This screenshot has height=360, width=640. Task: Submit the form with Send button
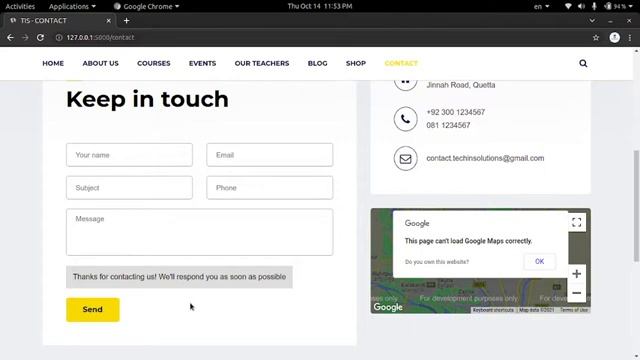[x=93, y=309]
